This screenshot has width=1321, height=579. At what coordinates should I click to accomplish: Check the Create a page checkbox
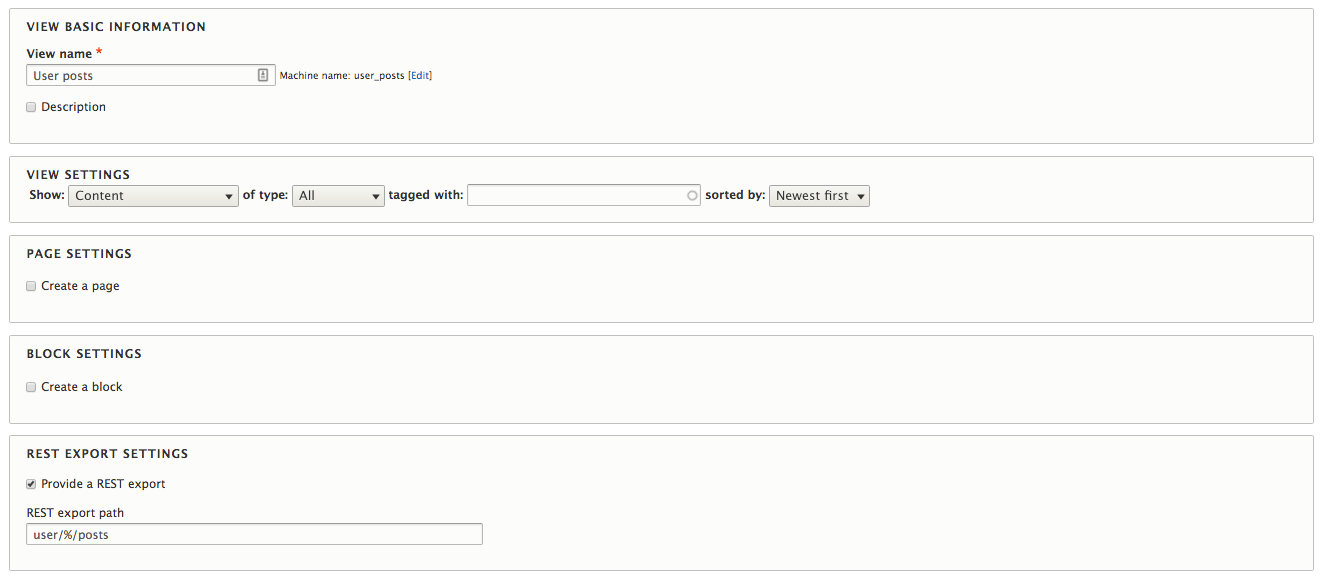click(31, 286)
